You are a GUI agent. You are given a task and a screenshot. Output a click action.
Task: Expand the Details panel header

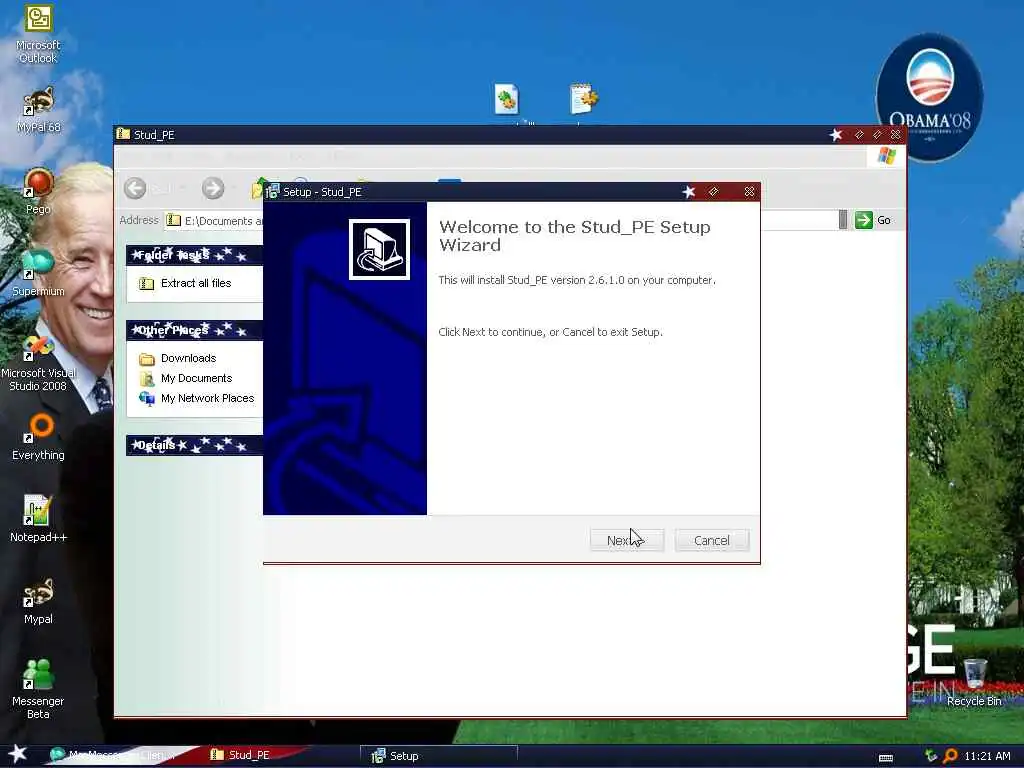coord(195,445)
